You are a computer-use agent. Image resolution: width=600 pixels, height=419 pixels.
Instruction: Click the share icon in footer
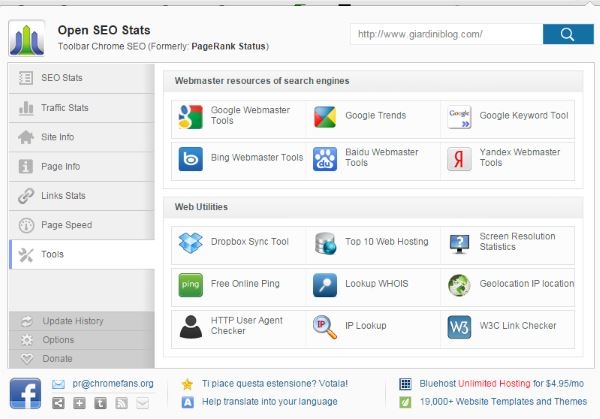58,403
